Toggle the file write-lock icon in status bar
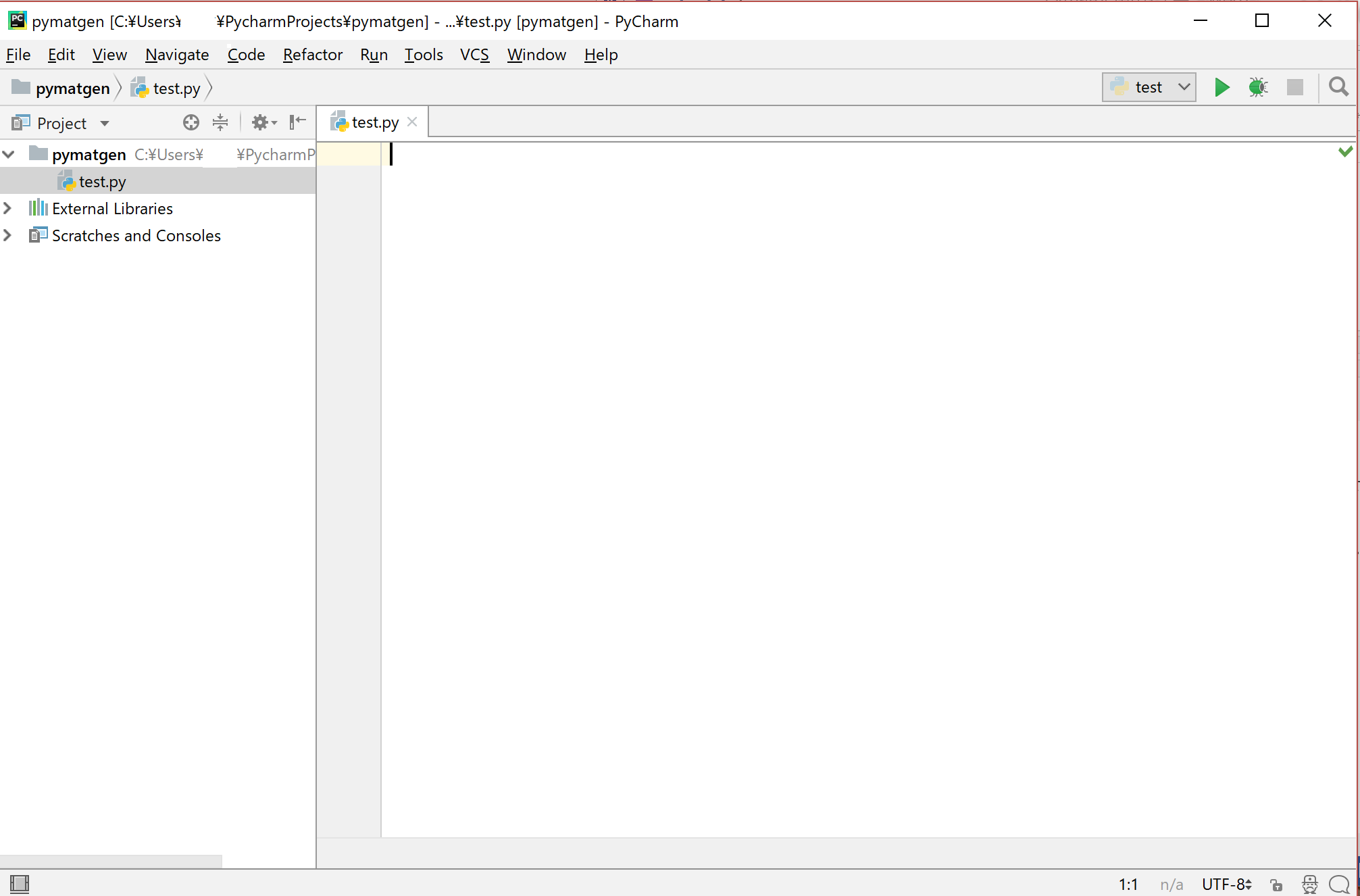 [1276, 885]
